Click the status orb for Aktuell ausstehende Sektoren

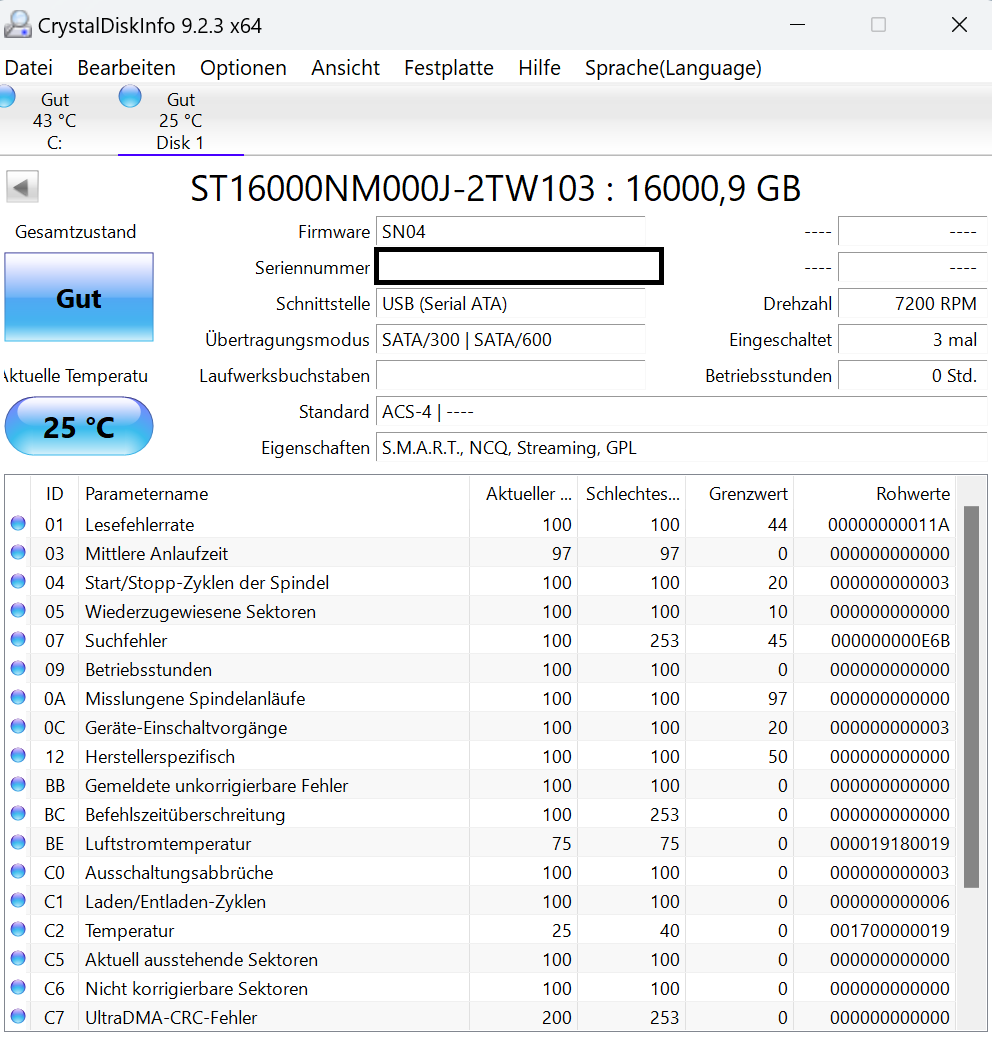[19, 959]
